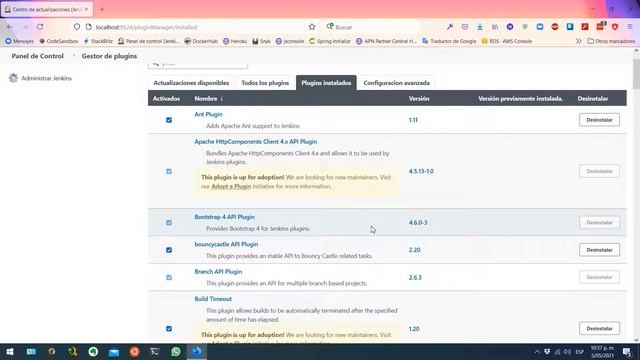Open the Mail app in taskbar
640x360 pixels.
tap(114, 351)
